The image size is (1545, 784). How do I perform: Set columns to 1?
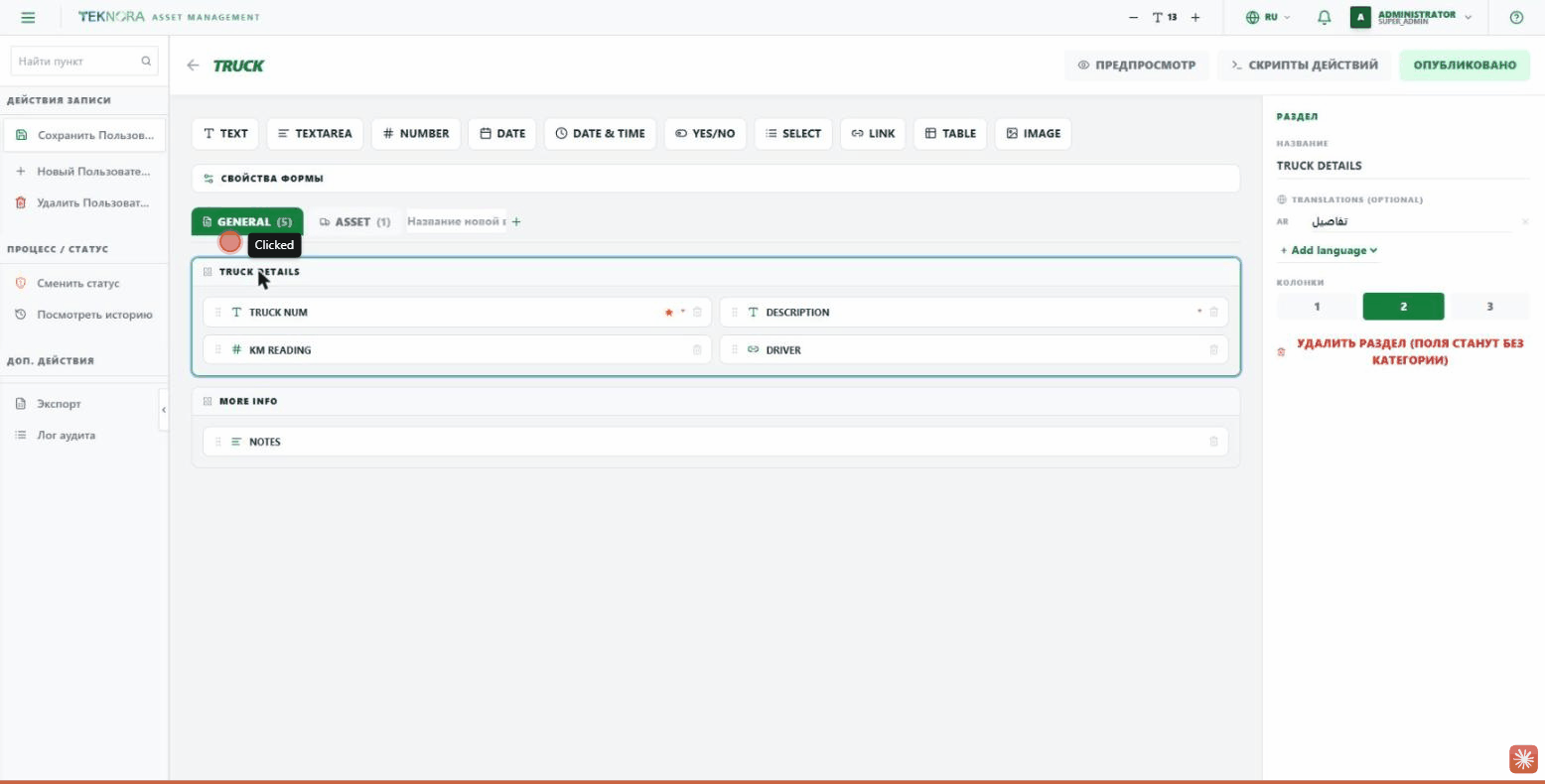pyautogui.click(x=1317, y=307)
